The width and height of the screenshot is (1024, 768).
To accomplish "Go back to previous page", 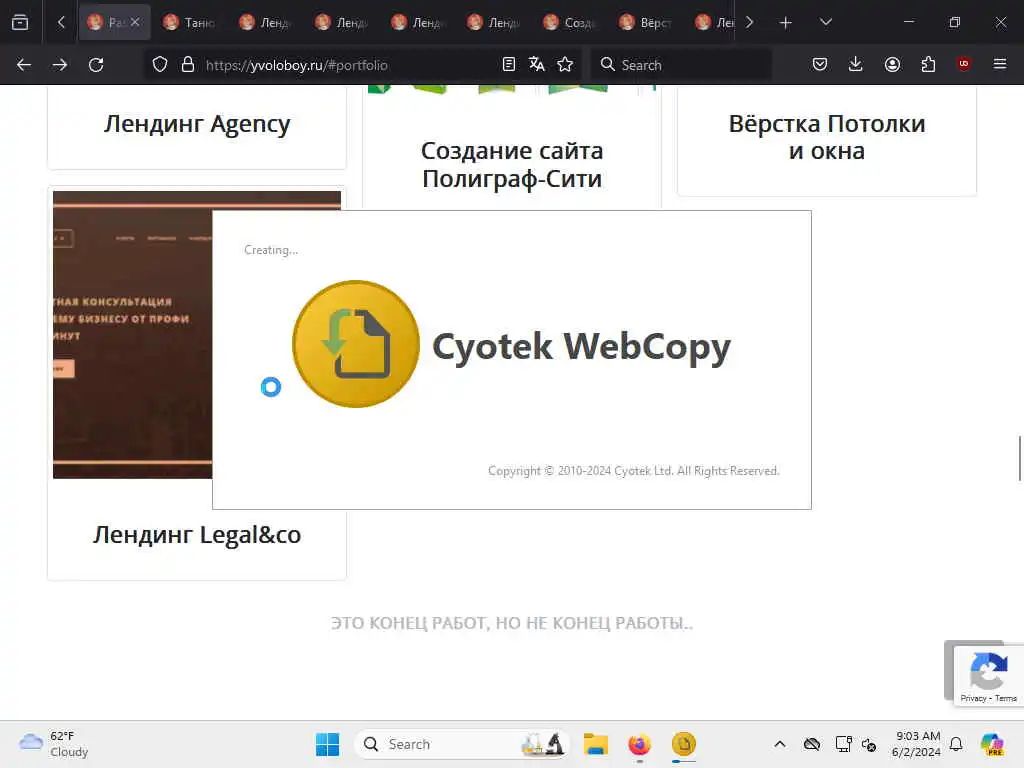I will [x=24, y=65].
